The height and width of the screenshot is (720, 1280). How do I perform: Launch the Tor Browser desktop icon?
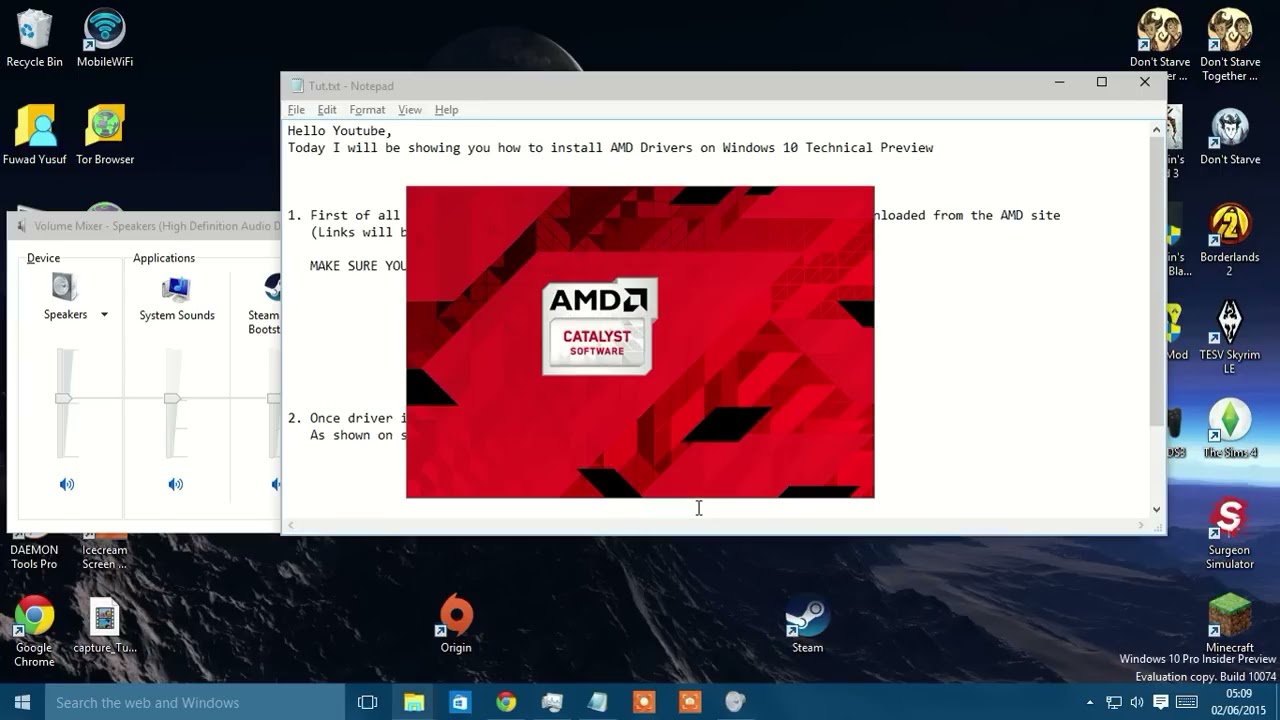click(x=105, y=135)
